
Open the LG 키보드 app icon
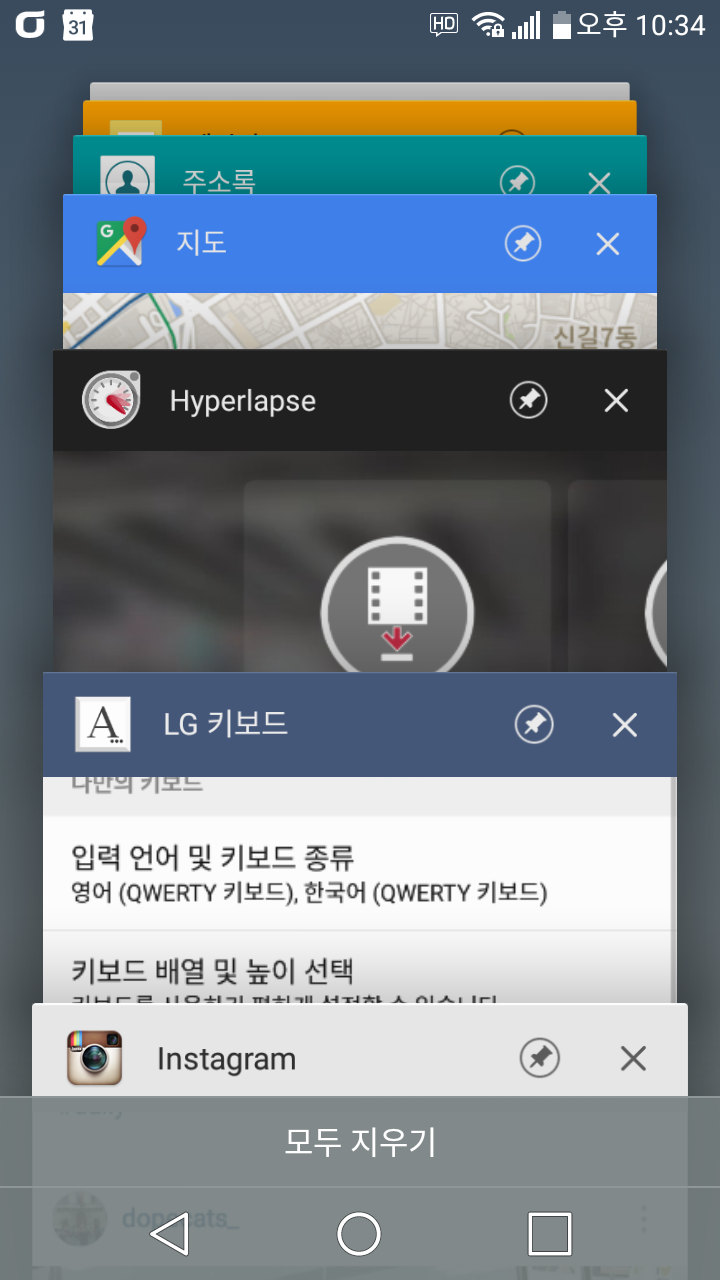tap(103, 724)
